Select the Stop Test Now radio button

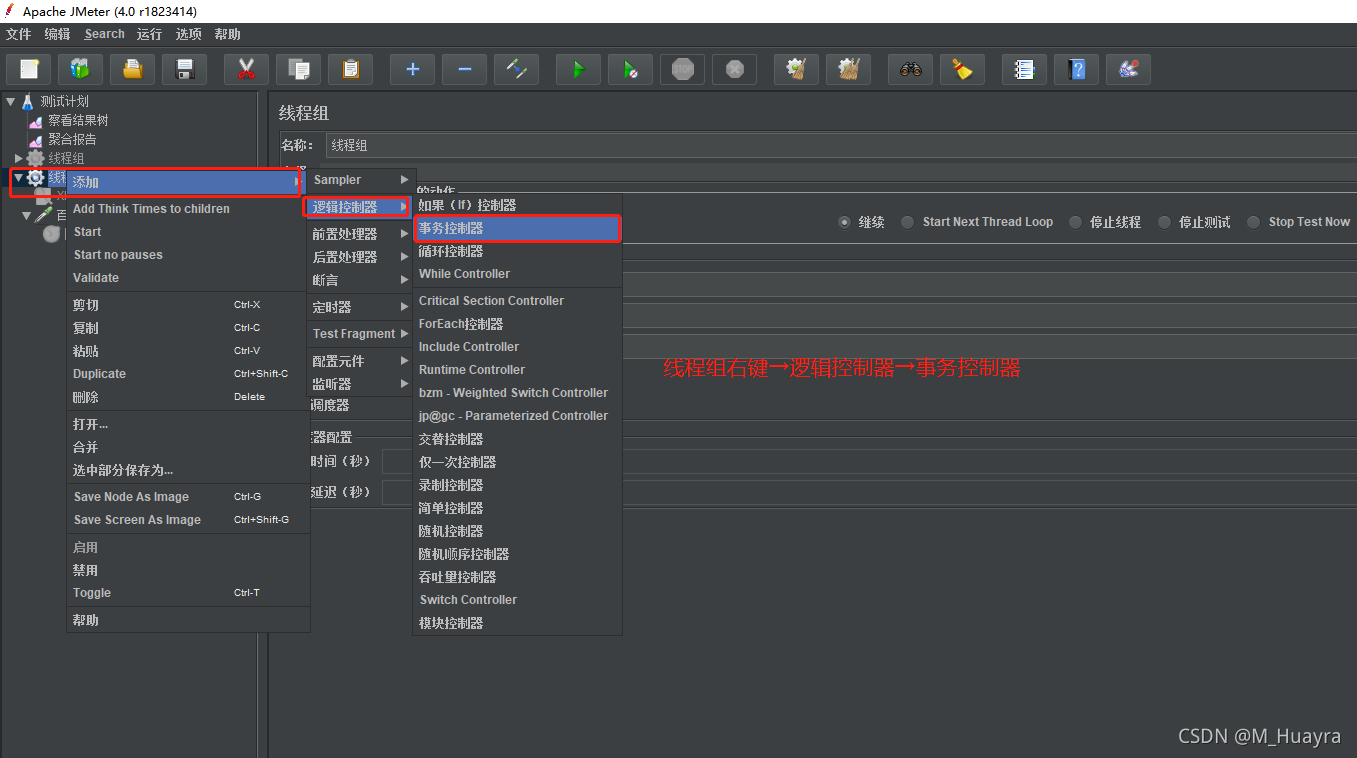pyautogui.click(x=1254, y=222)
